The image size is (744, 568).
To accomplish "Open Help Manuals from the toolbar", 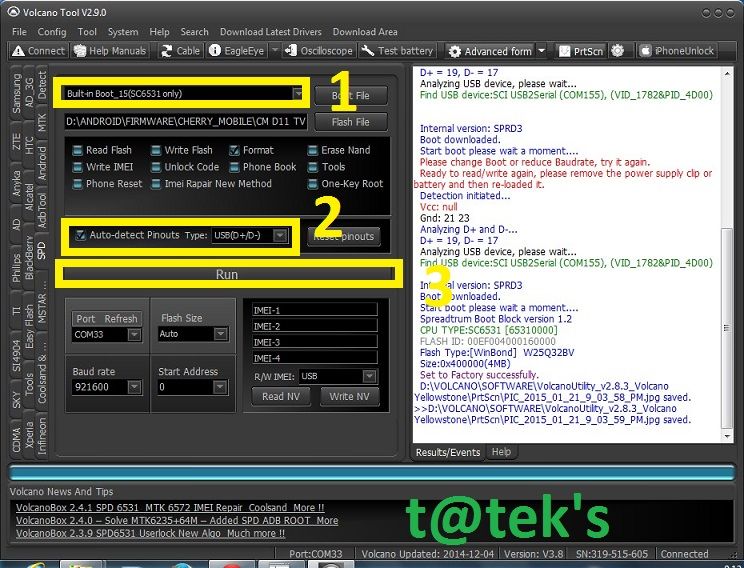I will click(111, 51).
